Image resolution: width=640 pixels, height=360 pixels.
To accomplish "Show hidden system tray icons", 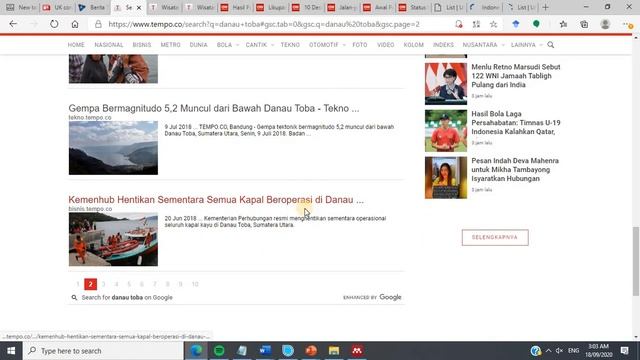I will (548, 351).
